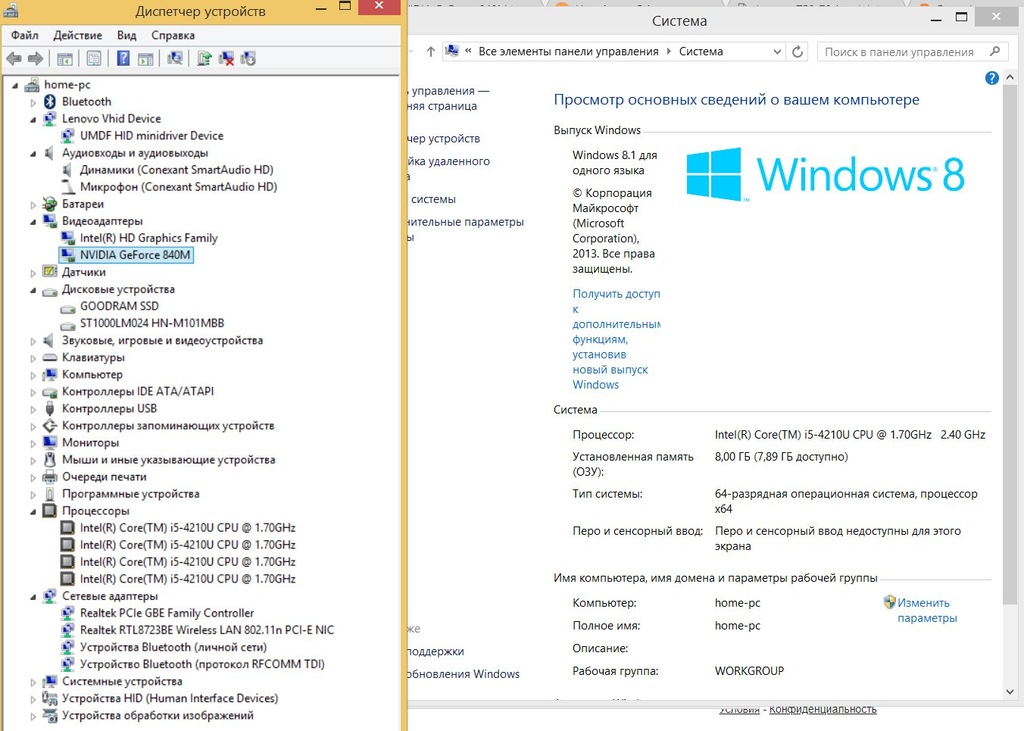Open the Действие menu
The height and width of the screenshot is (731, 1024).
pos(78,35)
